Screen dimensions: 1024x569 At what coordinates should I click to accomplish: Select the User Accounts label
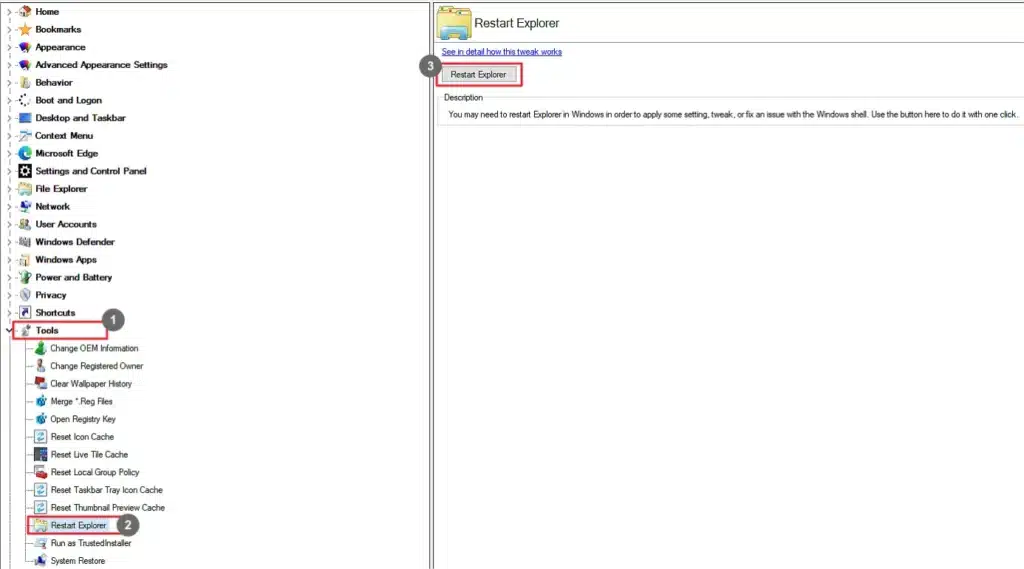coord(66,224)
